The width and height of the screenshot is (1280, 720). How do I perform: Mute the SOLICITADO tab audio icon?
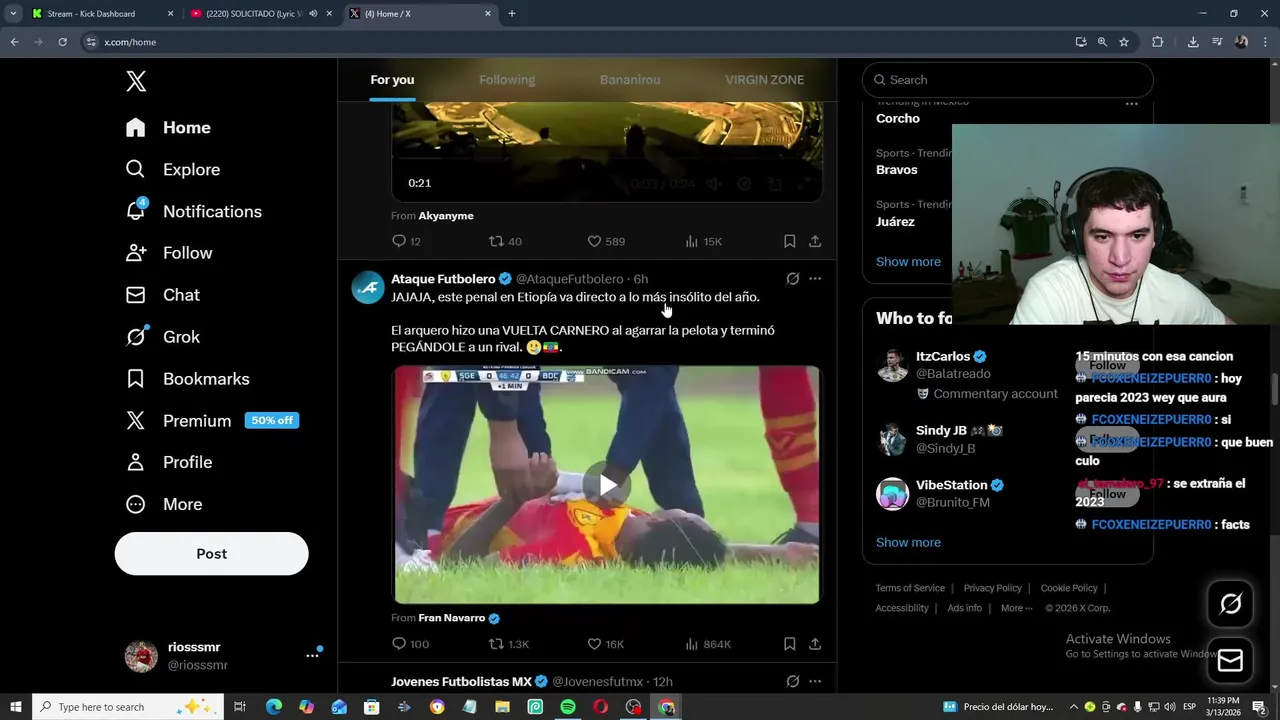(313, 14)
